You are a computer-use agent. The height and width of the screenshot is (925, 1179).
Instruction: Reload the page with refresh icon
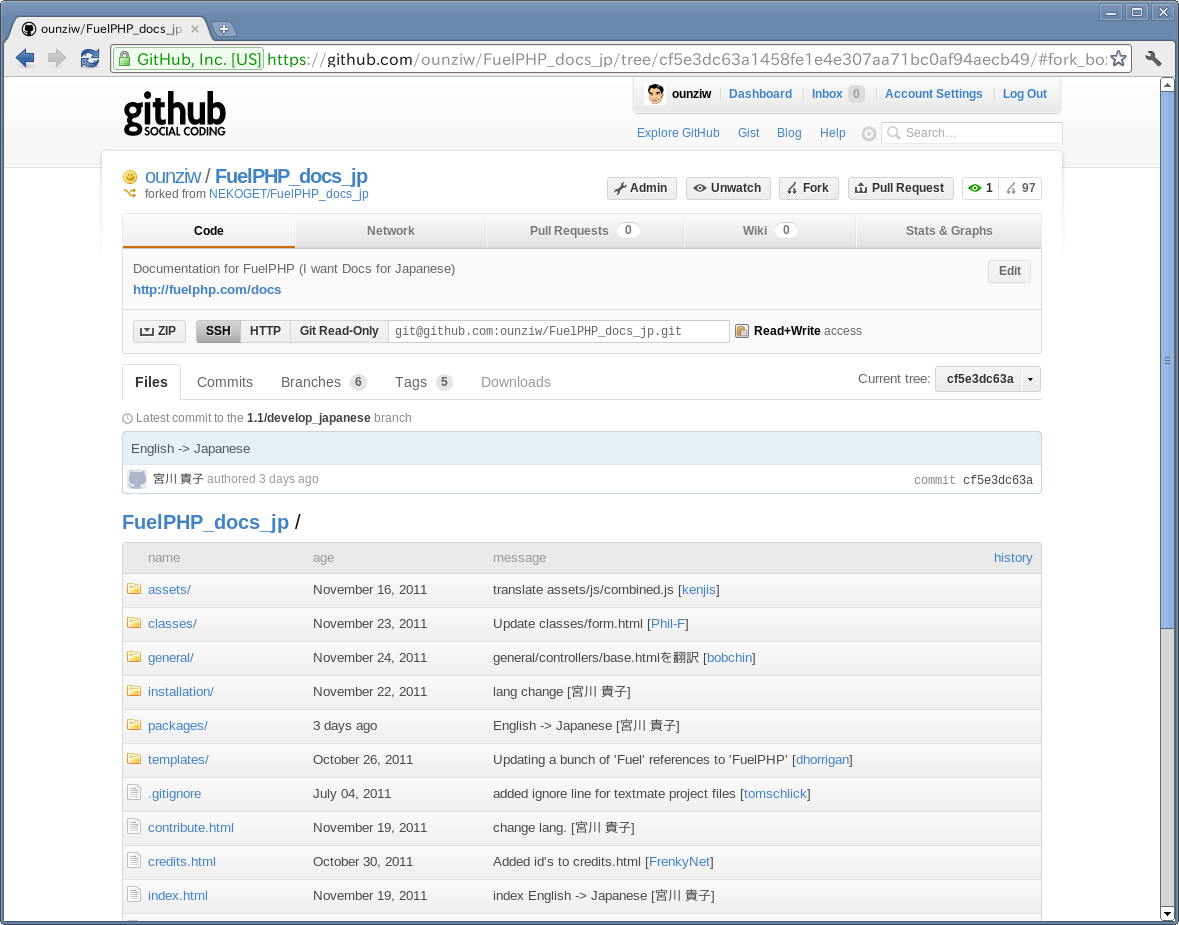(90, 58)
